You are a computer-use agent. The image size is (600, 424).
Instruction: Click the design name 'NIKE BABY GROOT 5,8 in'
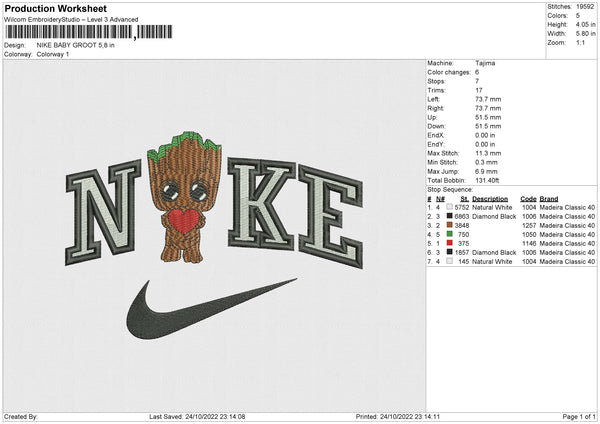(75, 45)
